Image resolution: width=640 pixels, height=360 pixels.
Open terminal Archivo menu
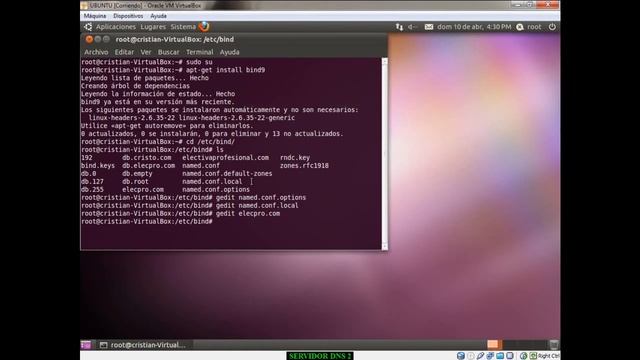96,52
